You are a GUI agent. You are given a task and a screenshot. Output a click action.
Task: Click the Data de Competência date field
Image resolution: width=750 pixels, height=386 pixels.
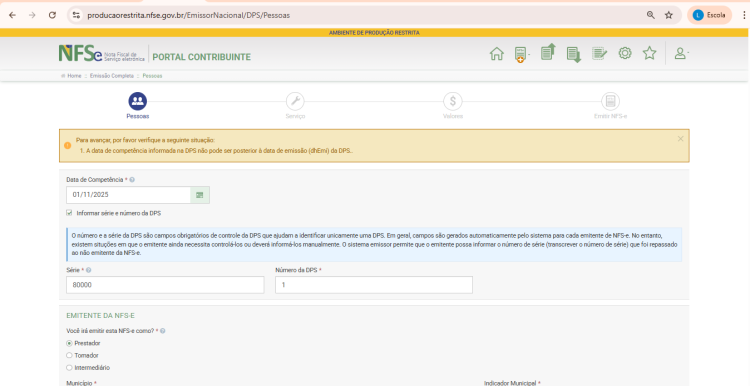[x=129, y=195]
